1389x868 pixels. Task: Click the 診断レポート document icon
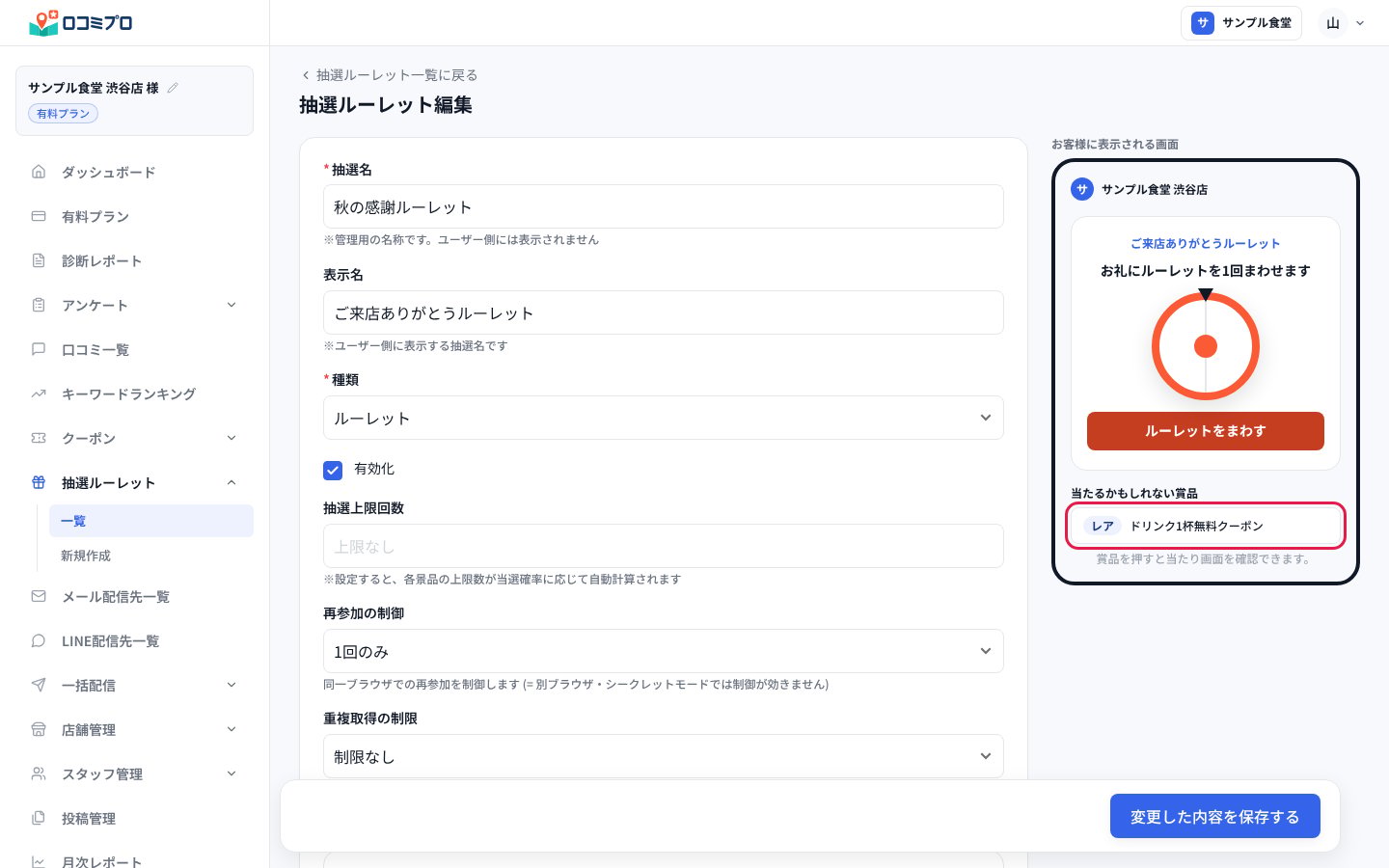(x=39, y=260)
